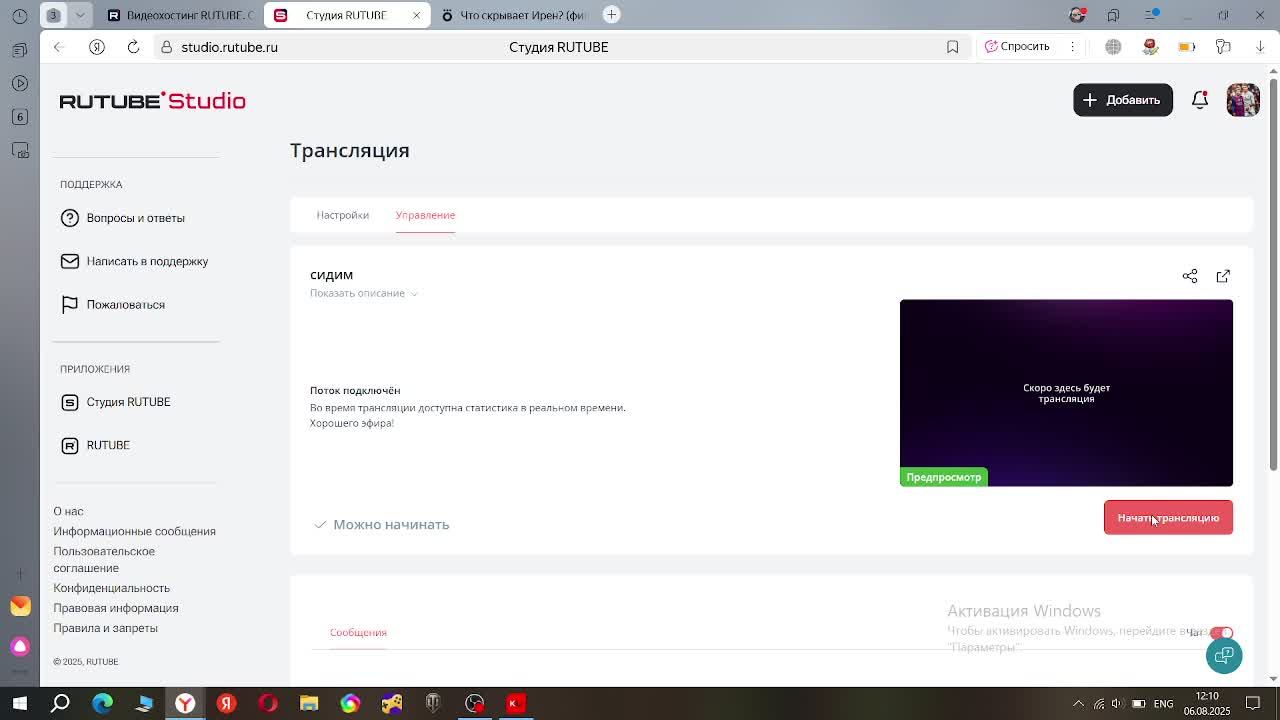Image resolution: width=1280 pixels, height=720 pixels.
Task: Click the notifications bell icon
Action: (1200, 100)
